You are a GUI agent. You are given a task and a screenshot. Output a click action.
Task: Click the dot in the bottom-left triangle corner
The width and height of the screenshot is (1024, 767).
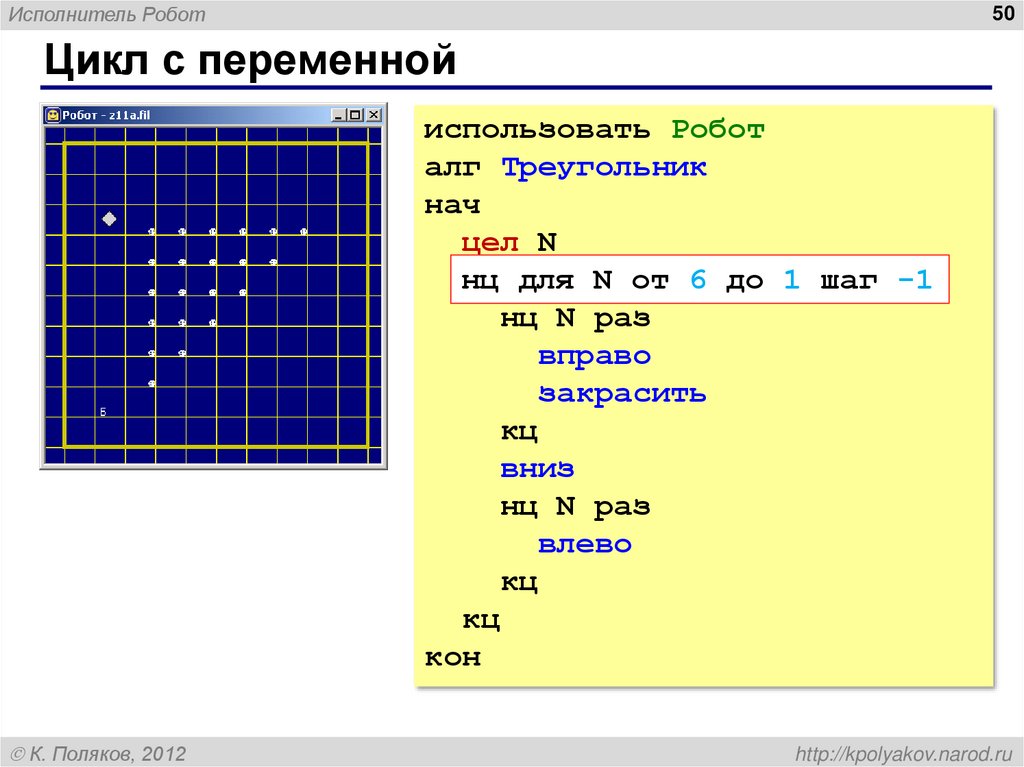point(150,383)
